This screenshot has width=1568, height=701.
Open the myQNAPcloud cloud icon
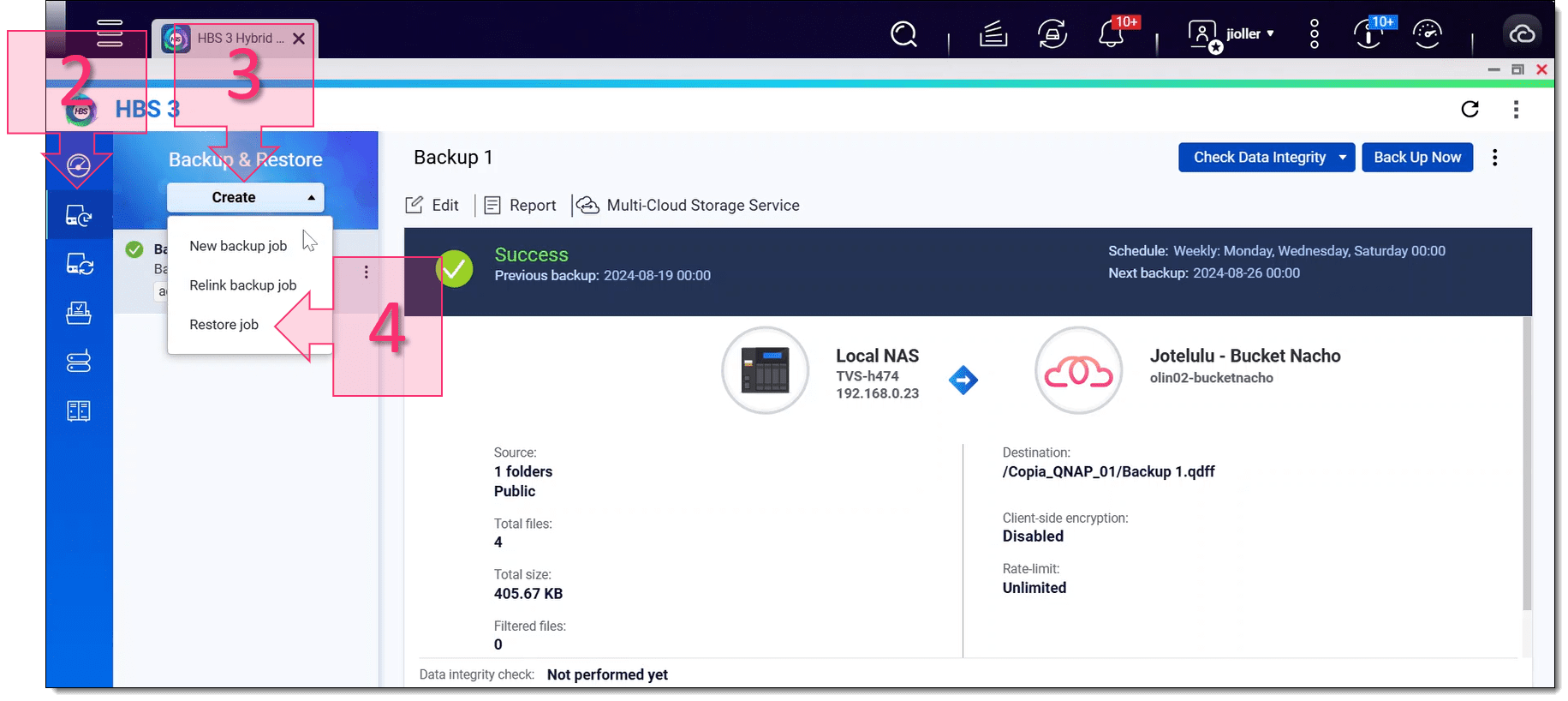[1522, 34]
